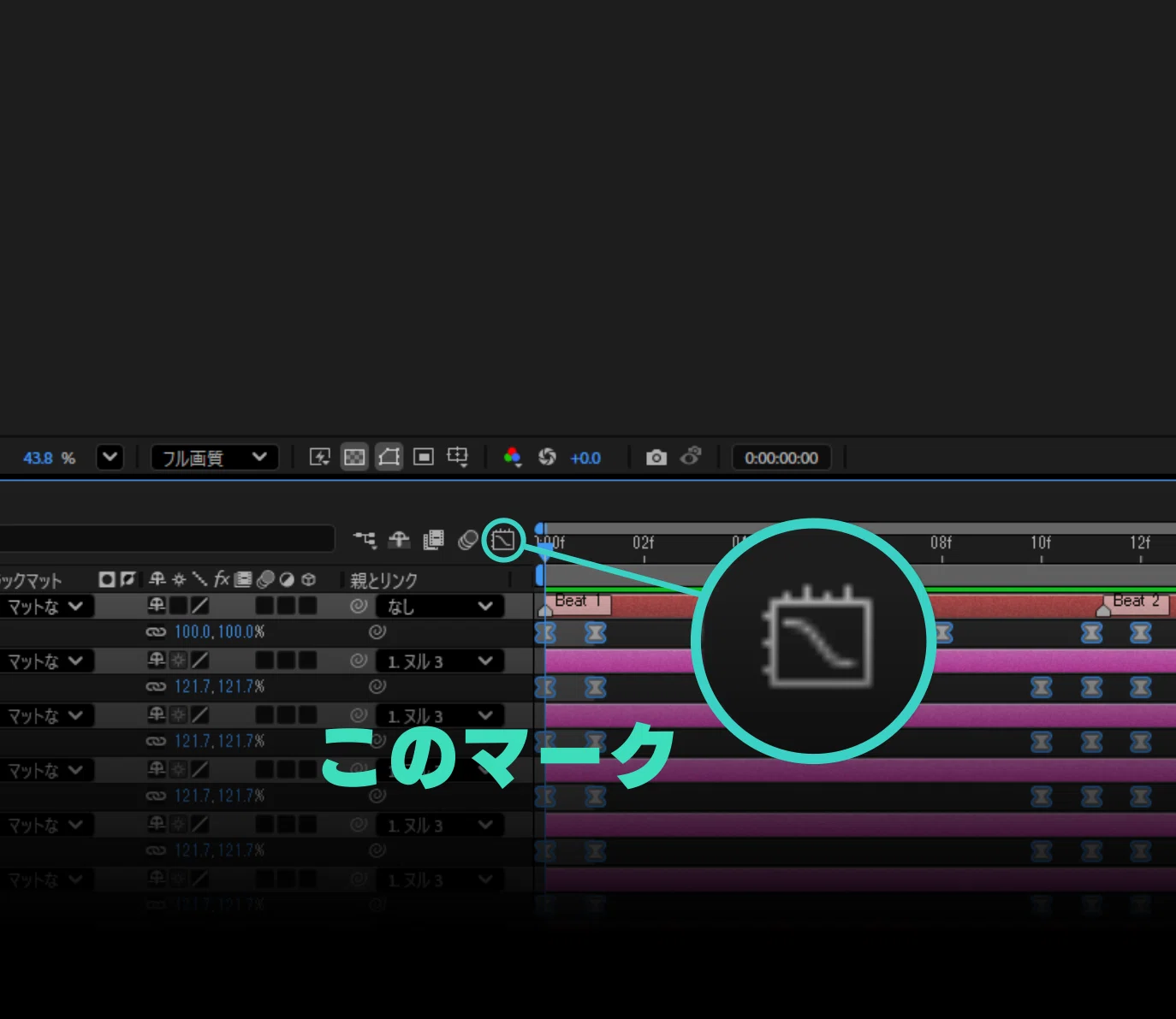The height and width of the screenshot is (1019, 1176).
Task: Select the first row's second scale keyframe
Action: (596, 632)
